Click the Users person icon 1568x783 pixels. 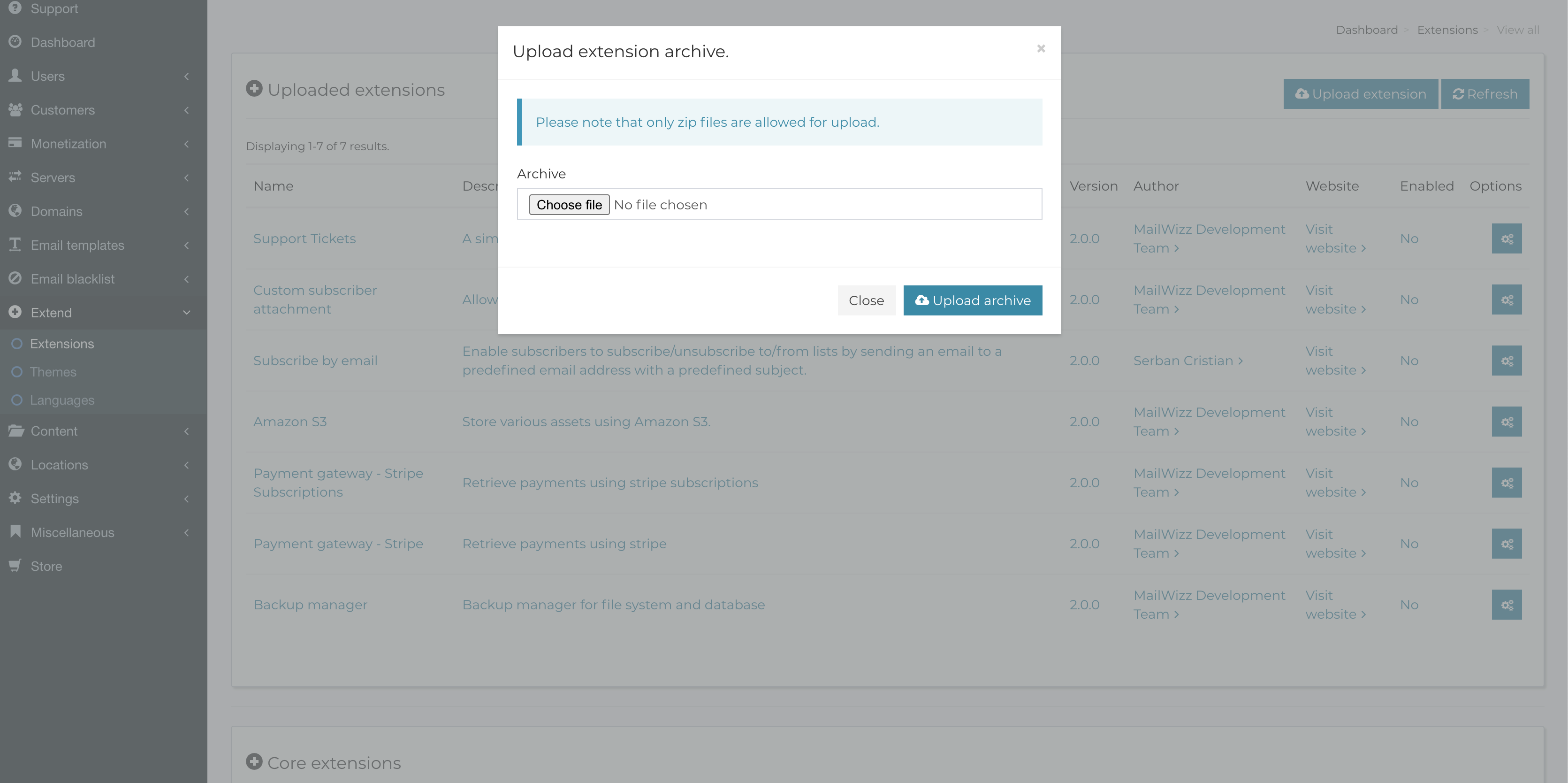click(x=15, y=76)
